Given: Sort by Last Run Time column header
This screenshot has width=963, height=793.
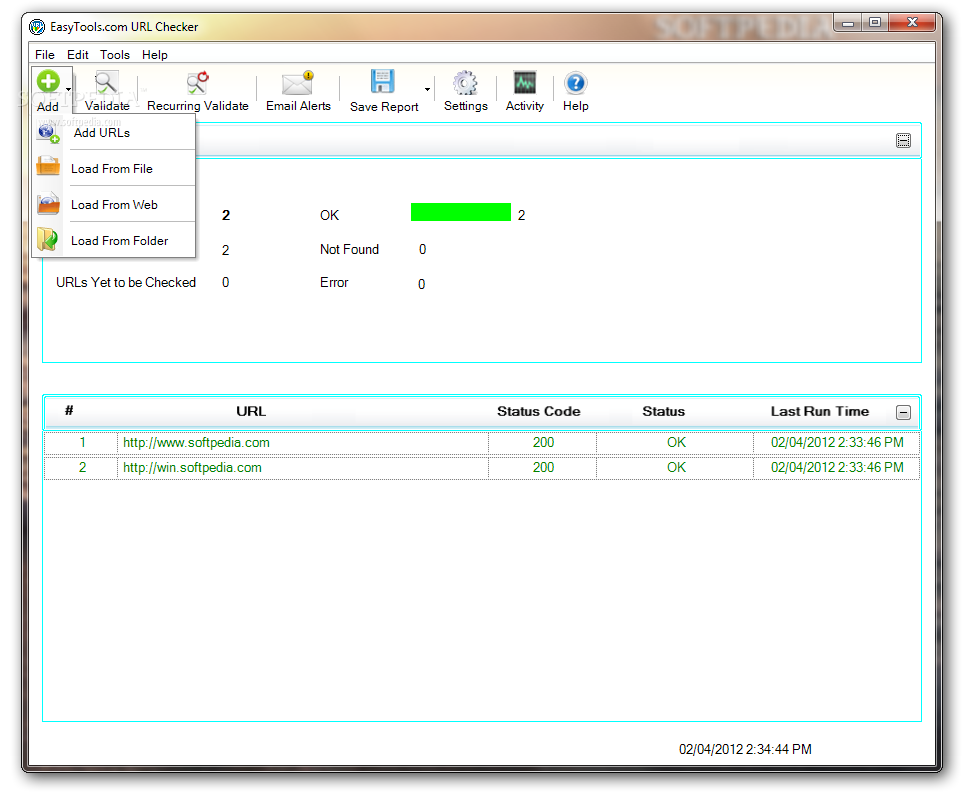Looking at the screenshot, I should [x=820, y=412].
